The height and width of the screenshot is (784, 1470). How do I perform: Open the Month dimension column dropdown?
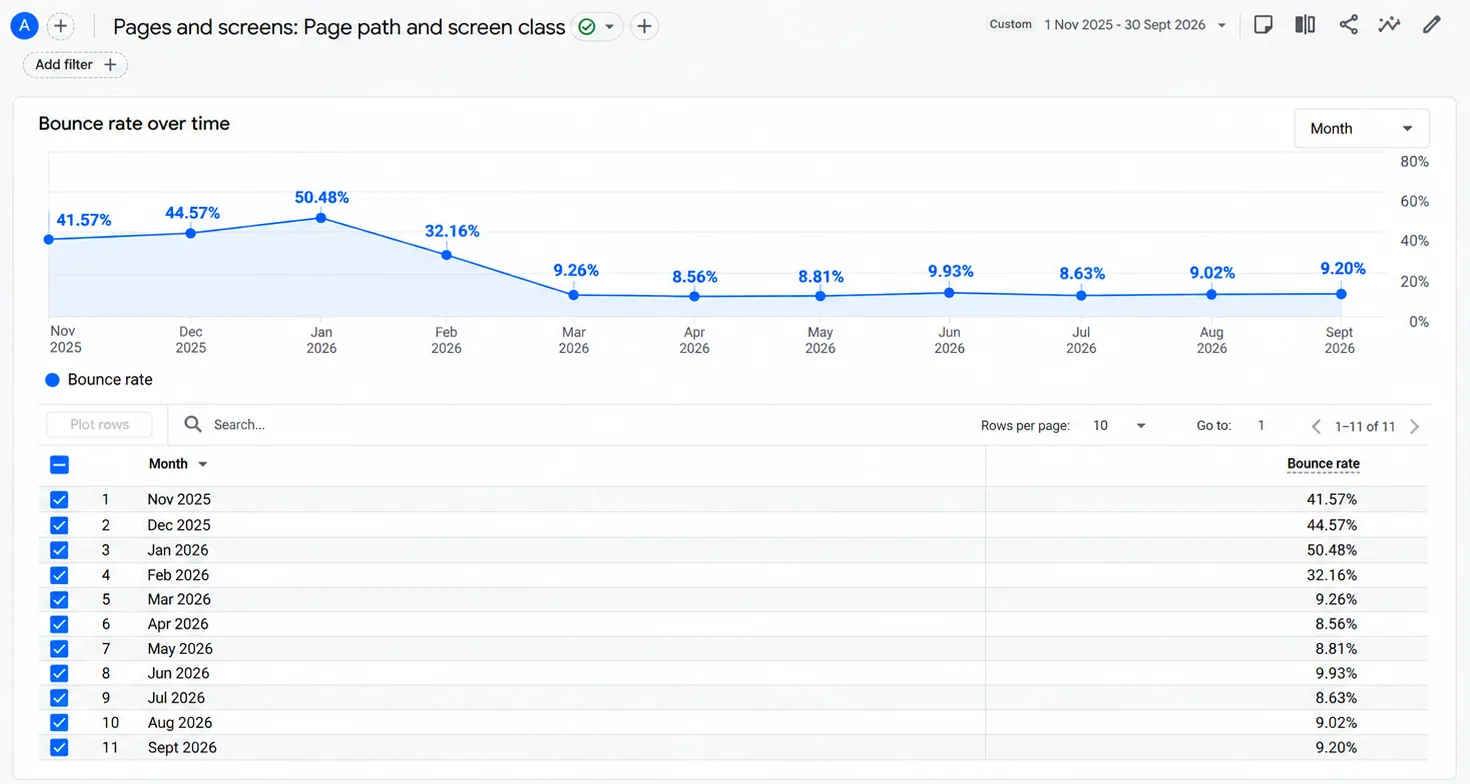click(x=203, y=465)
